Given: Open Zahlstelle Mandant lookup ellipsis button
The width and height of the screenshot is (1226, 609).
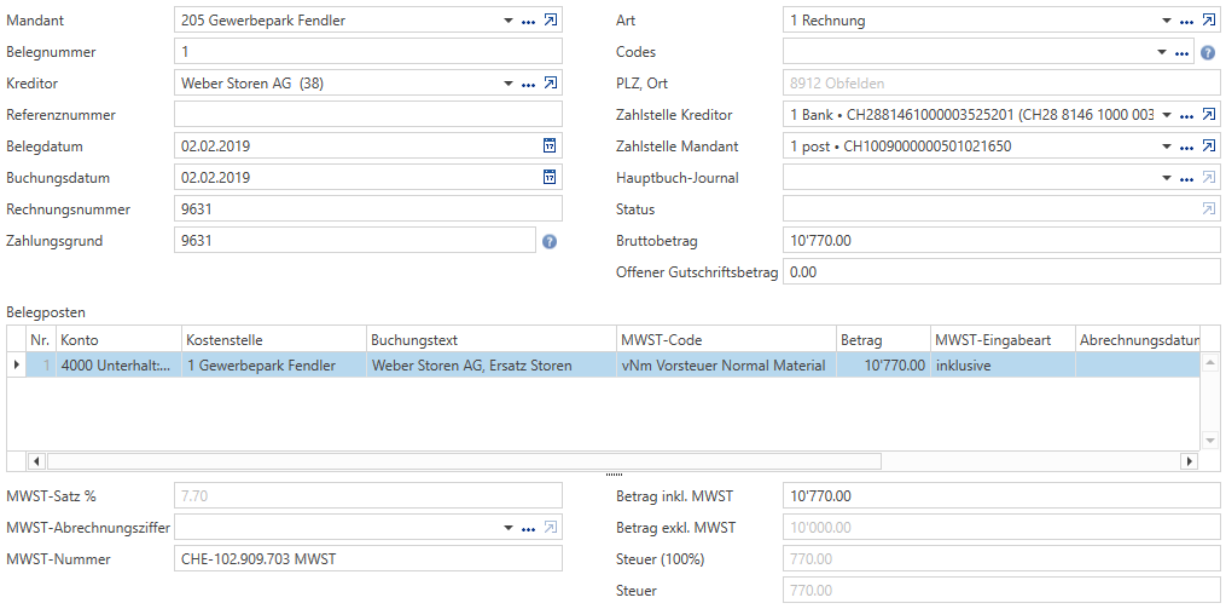Looking at the screenshot, I should [x=1187, y=147].
